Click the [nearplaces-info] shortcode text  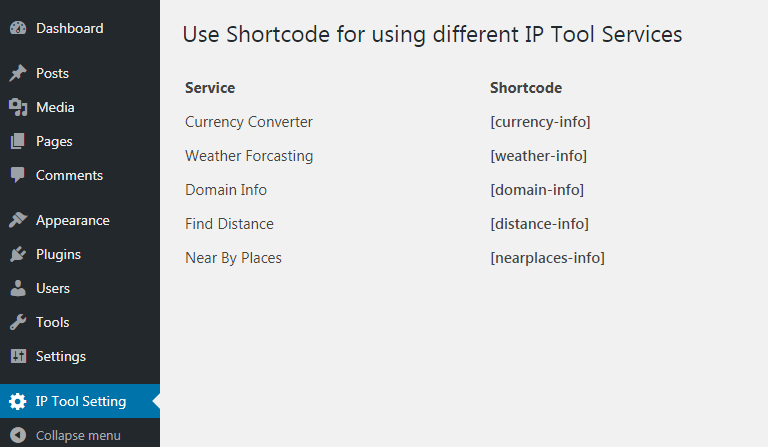tap(548, 258)
